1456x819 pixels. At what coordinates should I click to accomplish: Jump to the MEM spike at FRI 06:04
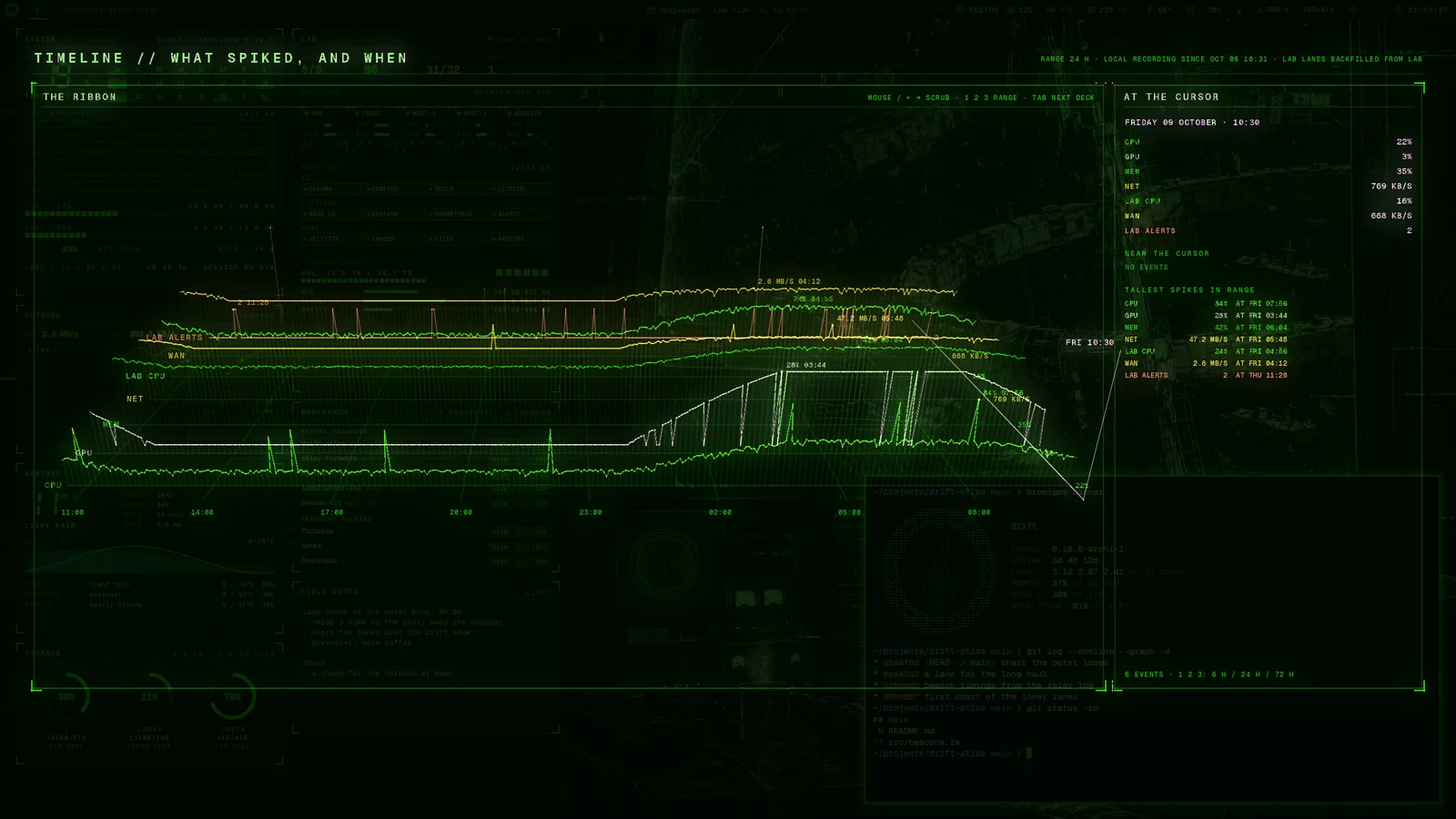coord(1206,328)
